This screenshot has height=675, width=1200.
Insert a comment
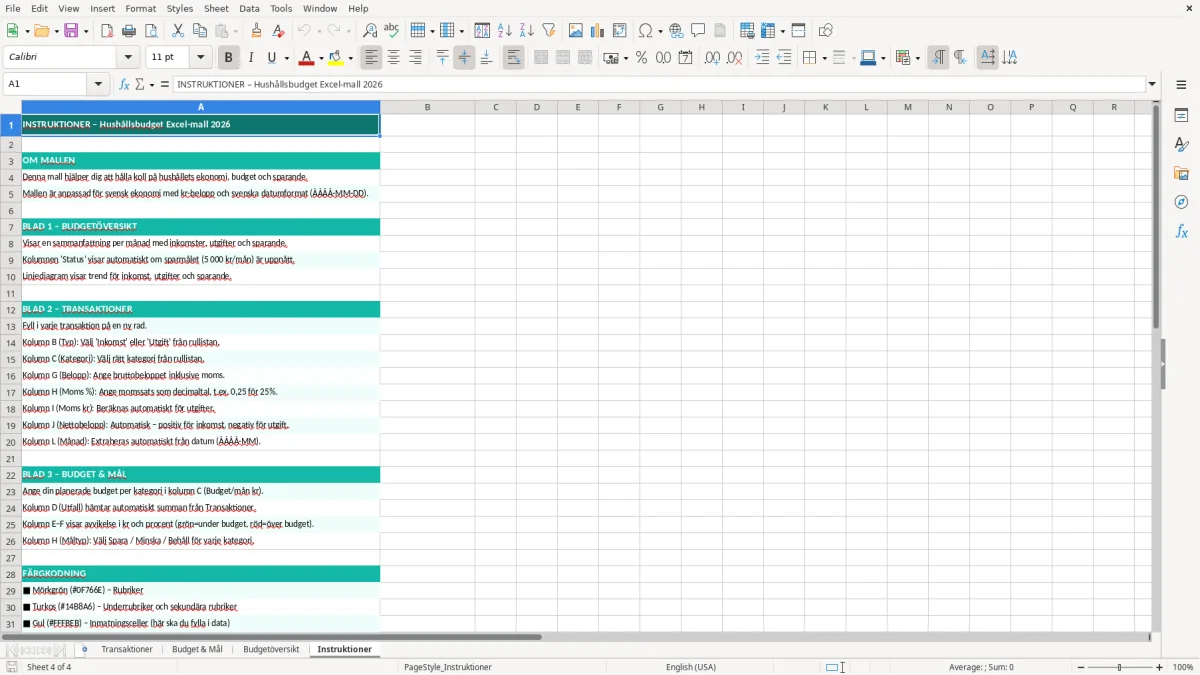pos(698,31)
